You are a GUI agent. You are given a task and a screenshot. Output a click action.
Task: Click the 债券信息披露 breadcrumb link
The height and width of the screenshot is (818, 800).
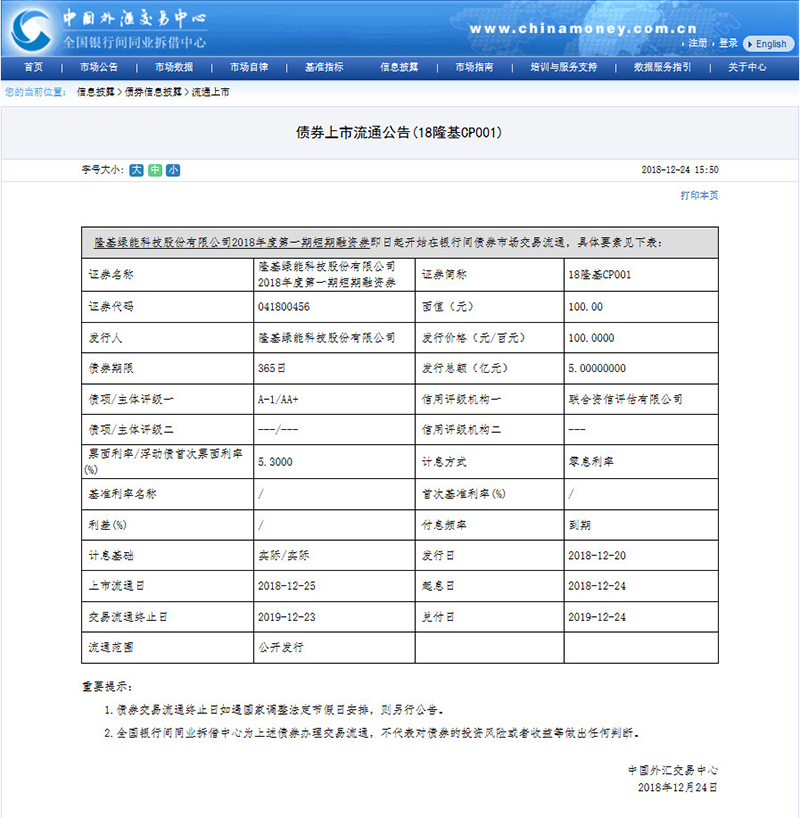[154, 91]
